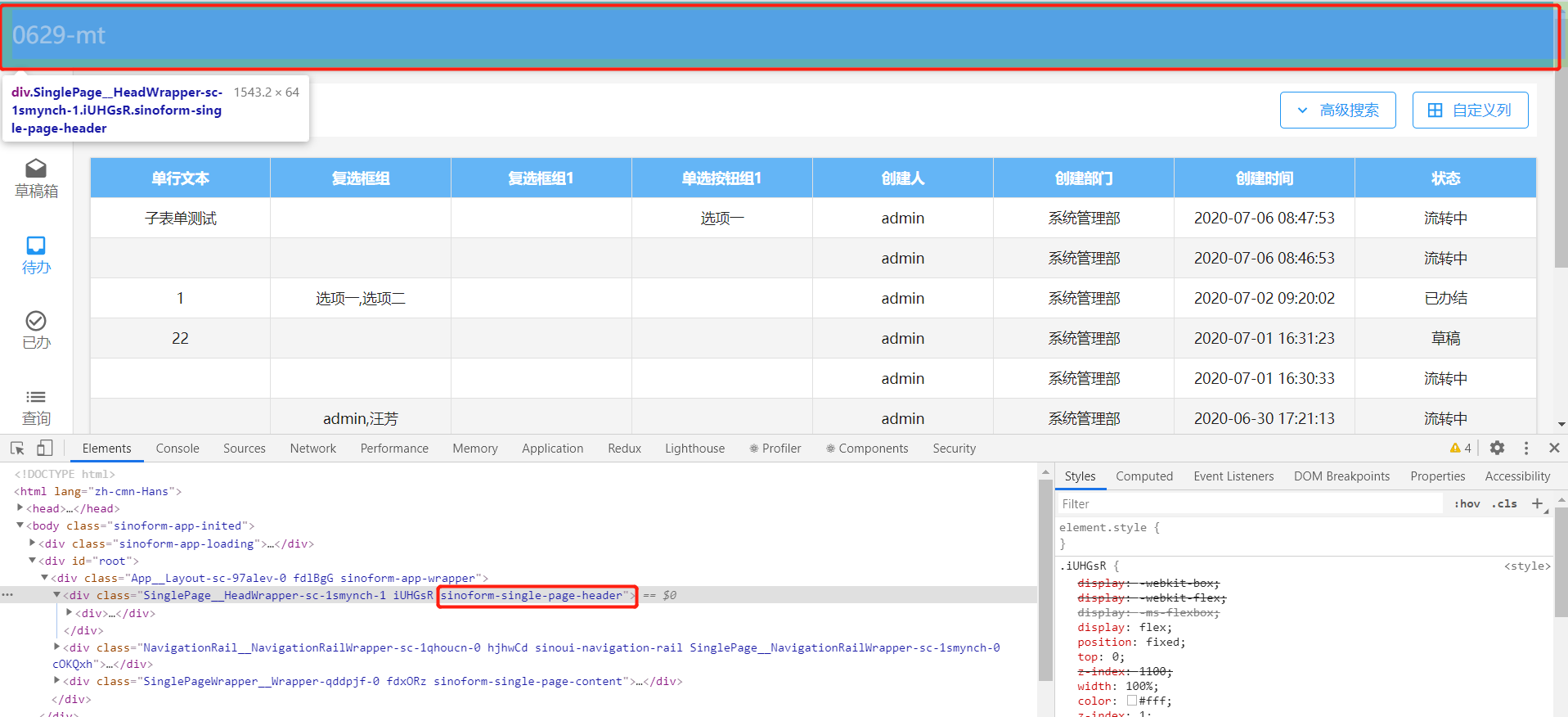Click the admin,汪芳 table cell
Image resolution: width=1568 pixels, height=717 pixels.
point(361,418)
